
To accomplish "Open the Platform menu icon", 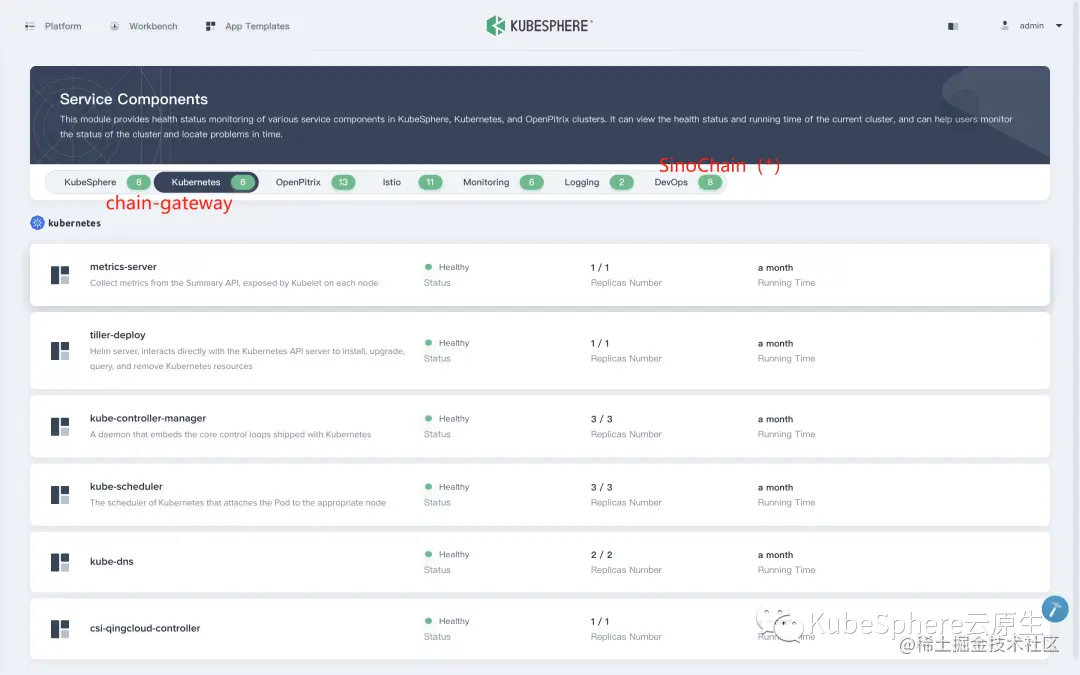I will [x=30, y=26].
